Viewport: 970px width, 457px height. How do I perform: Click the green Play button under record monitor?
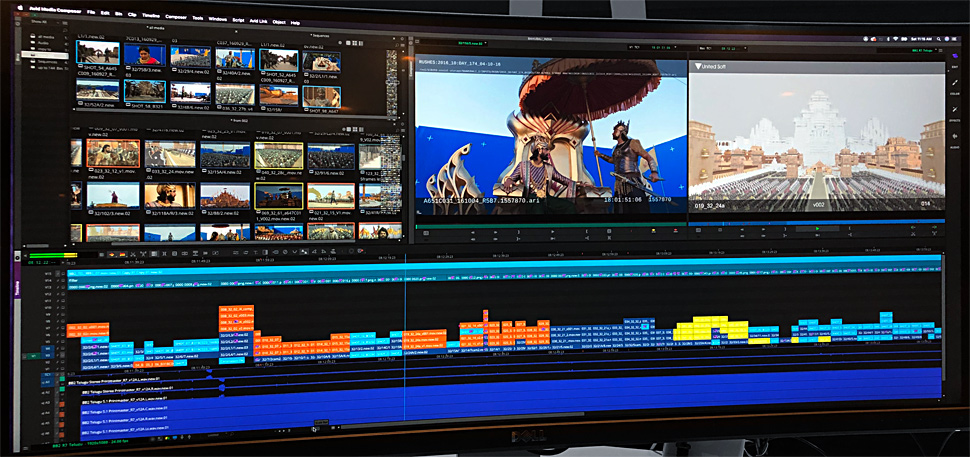(x=817, y=228)
